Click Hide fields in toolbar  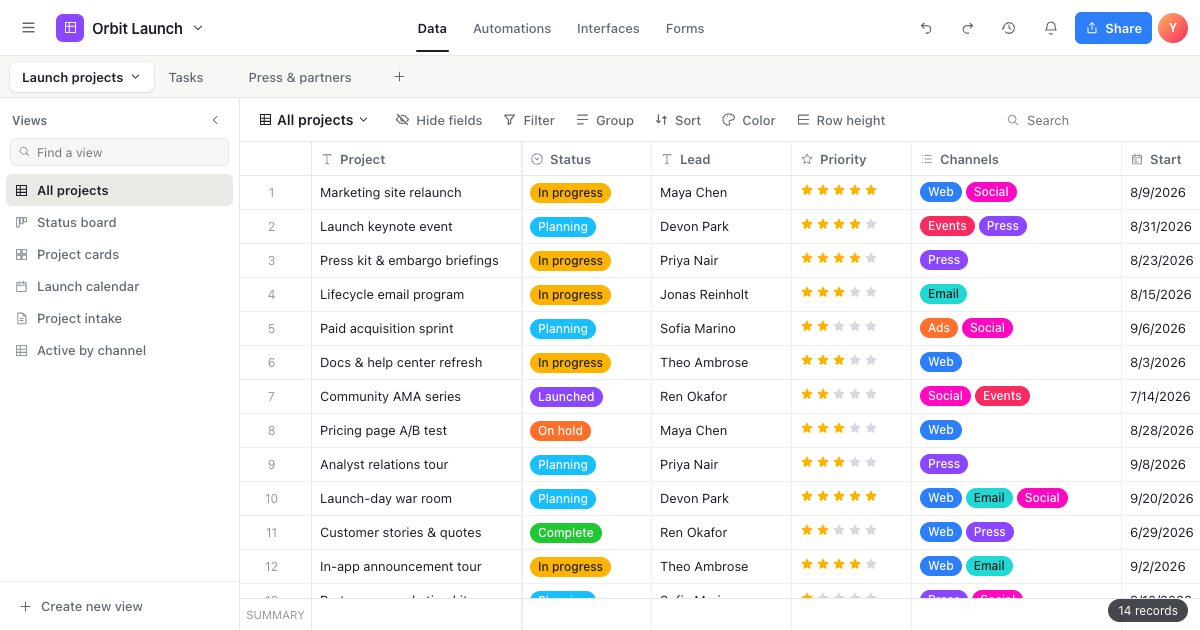coord(439,120)
